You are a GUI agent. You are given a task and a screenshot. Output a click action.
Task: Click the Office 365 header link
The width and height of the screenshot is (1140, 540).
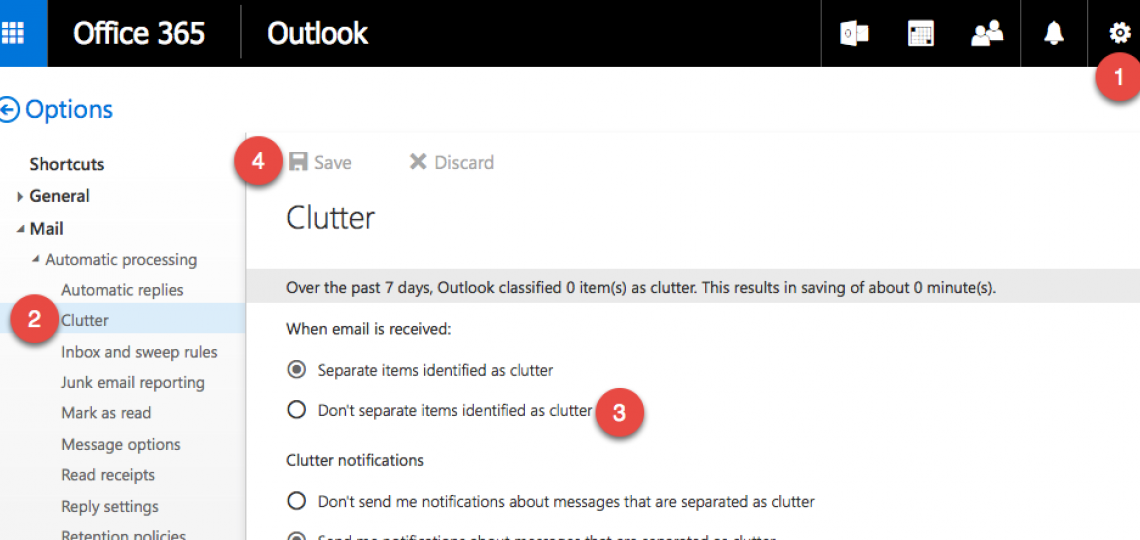(139, 33)
